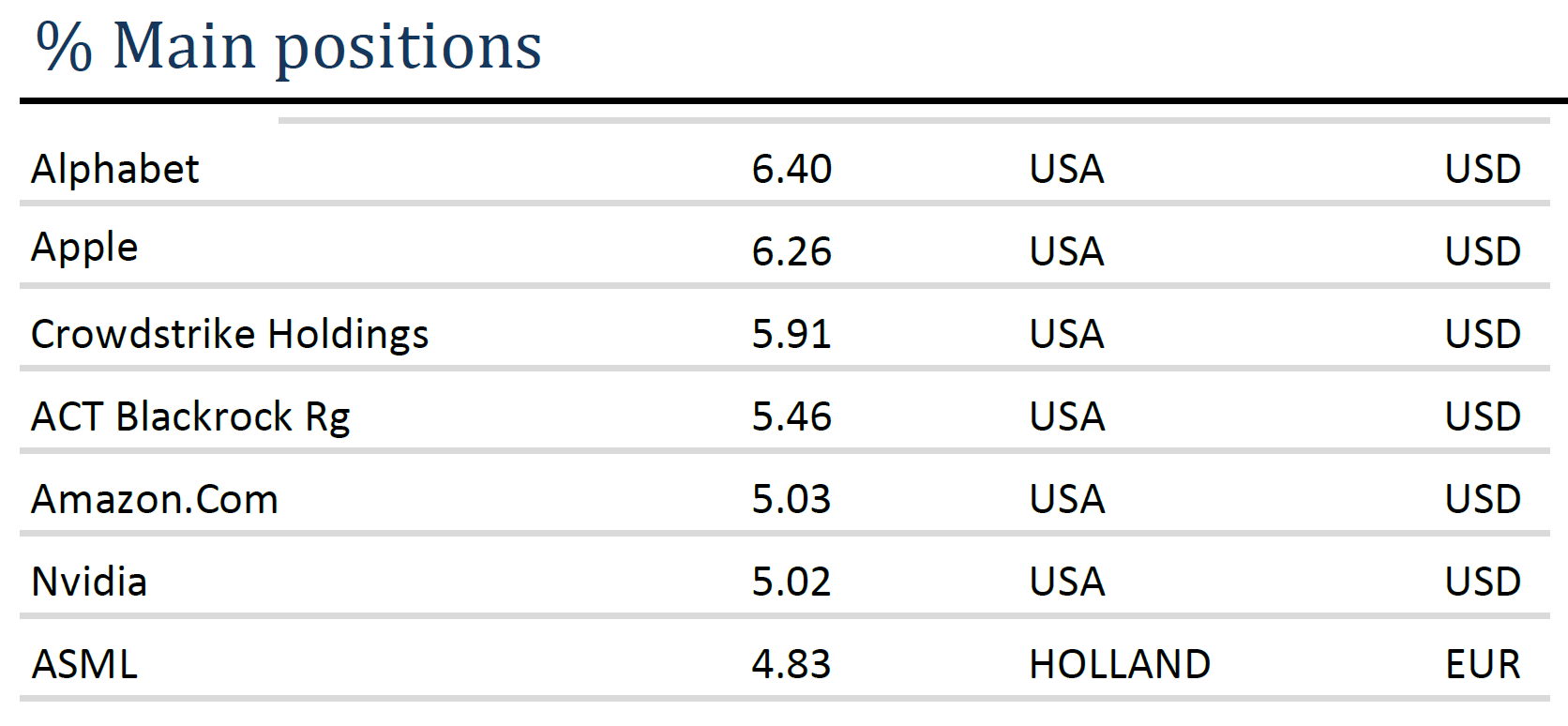Select the Alphabet company name

(114, 170)
